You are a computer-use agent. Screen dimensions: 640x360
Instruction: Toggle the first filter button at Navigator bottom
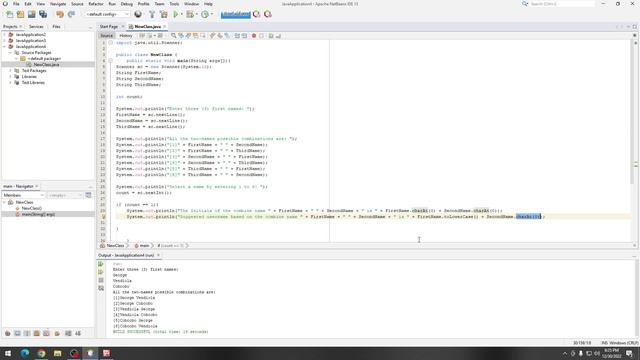pyautogui.click(x=8, y=333)
